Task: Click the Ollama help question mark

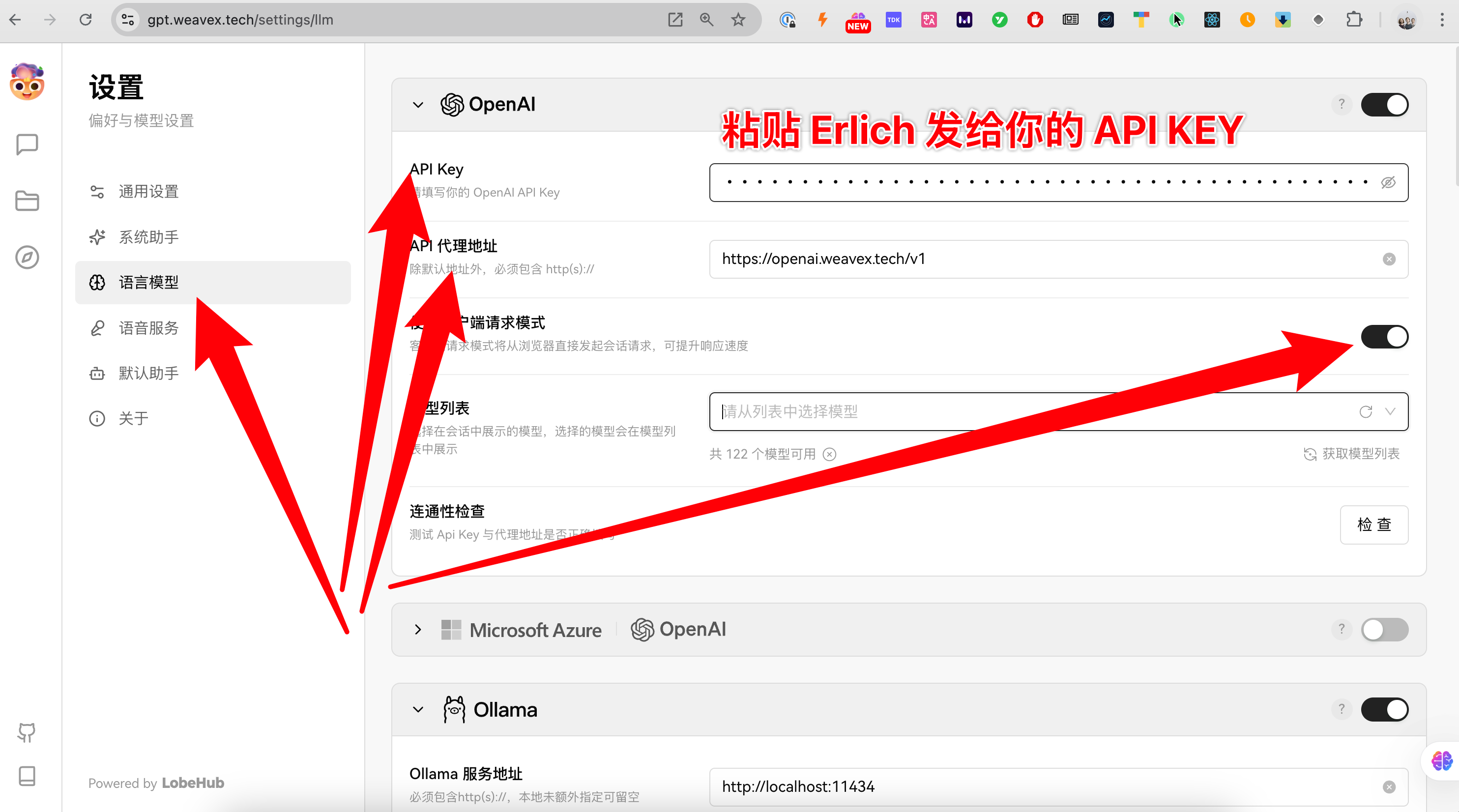Action: (x=1341, y=709)
